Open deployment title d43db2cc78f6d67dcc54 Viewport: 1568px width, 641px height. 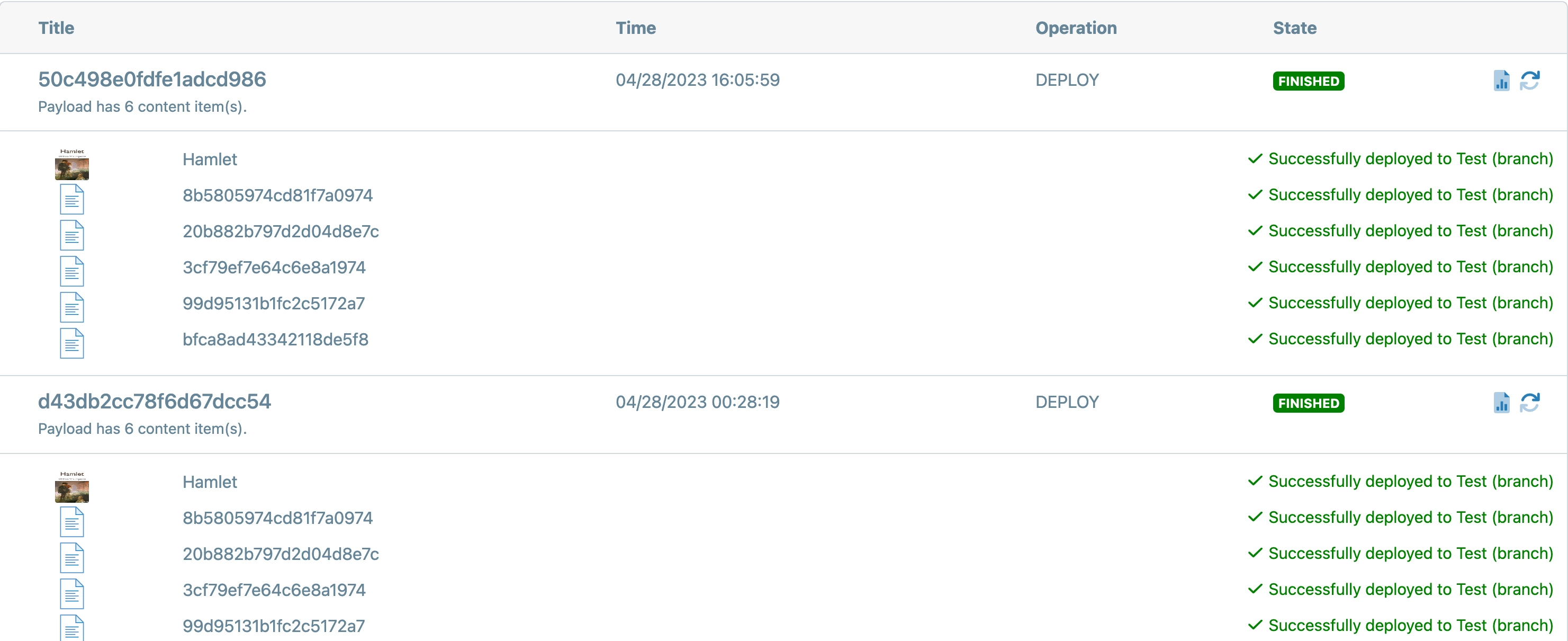154,402
